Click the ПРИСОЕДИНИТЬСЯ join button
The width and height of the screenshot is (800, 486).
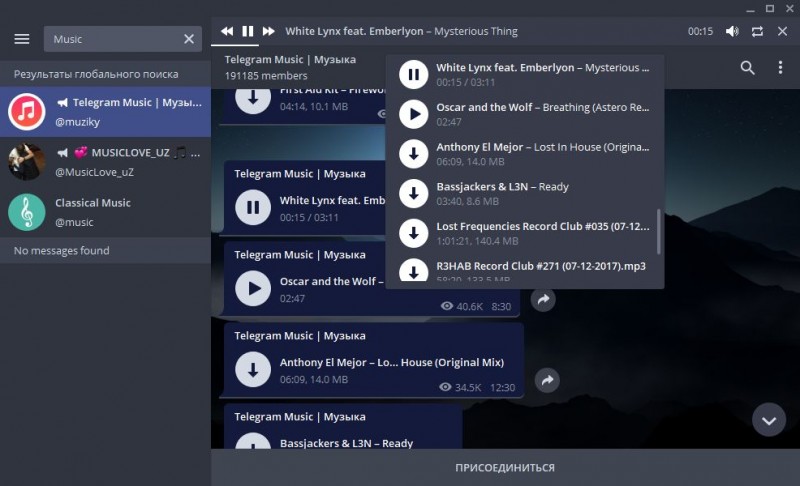point(505,468)
